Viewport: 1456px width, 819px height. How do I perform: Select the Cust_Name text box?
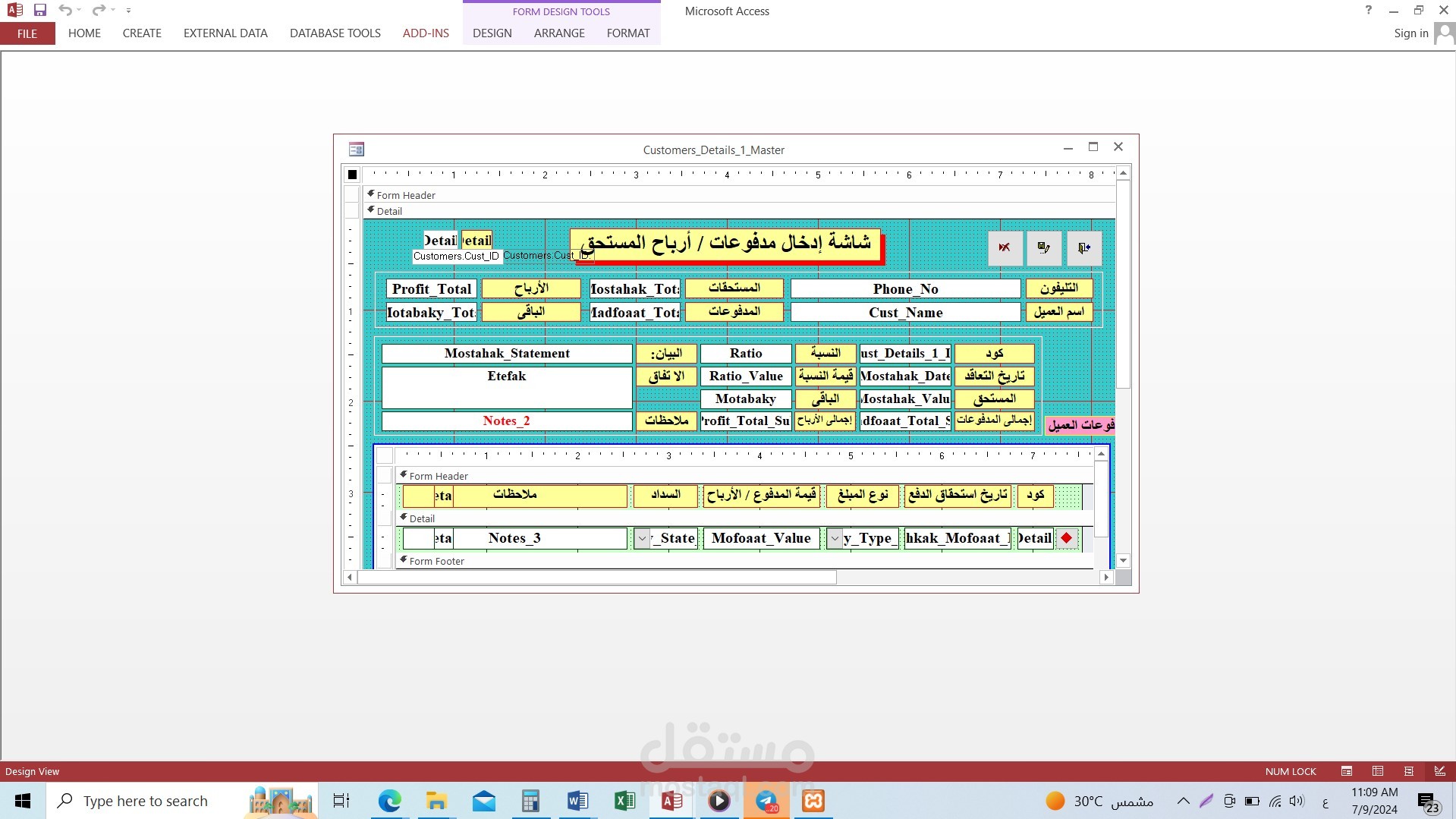point(905,312)
